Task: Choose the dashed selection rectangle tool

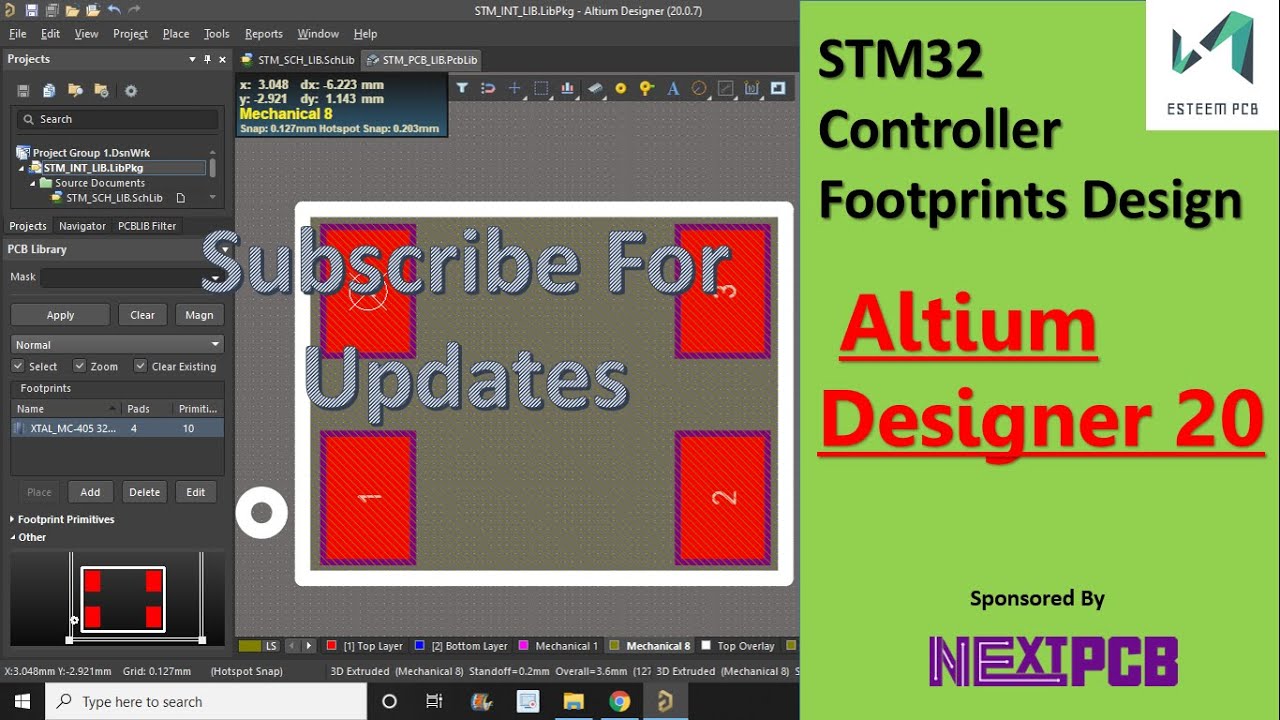Action: click(541, 88)
